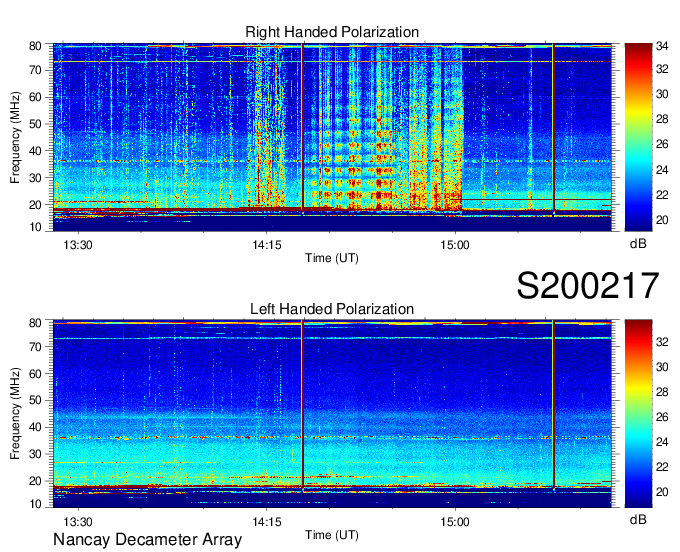Click the Right Handed Polarization title
680x552 pixels.
332,32
